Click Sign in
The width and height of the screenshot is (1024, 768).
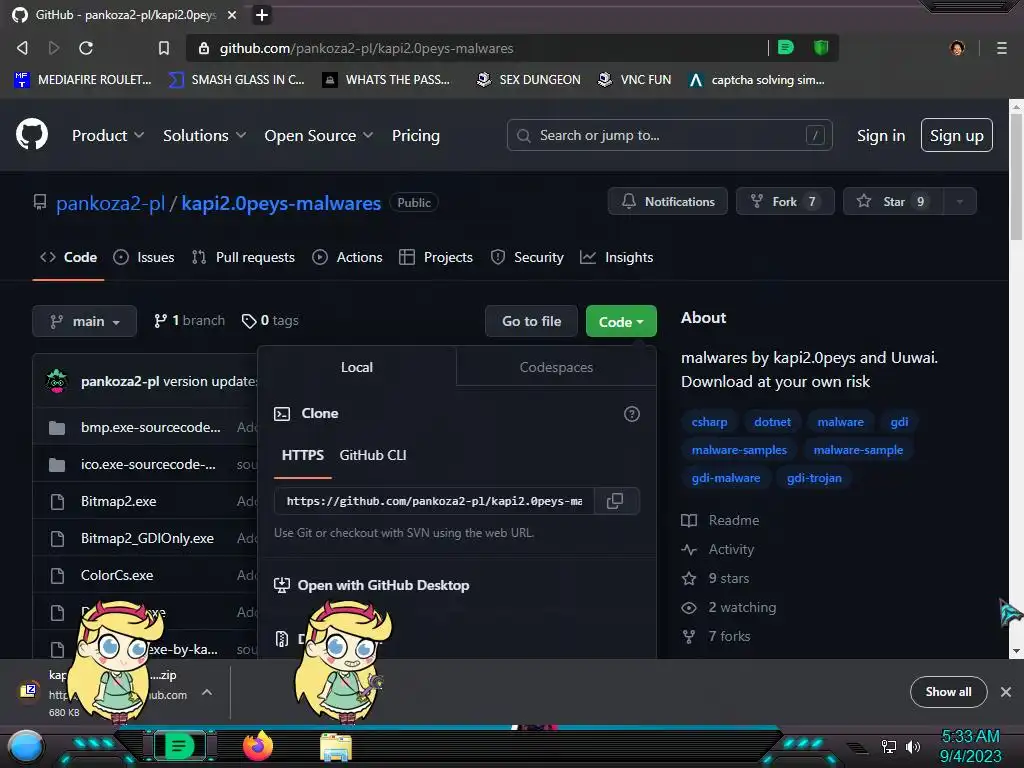880,135
